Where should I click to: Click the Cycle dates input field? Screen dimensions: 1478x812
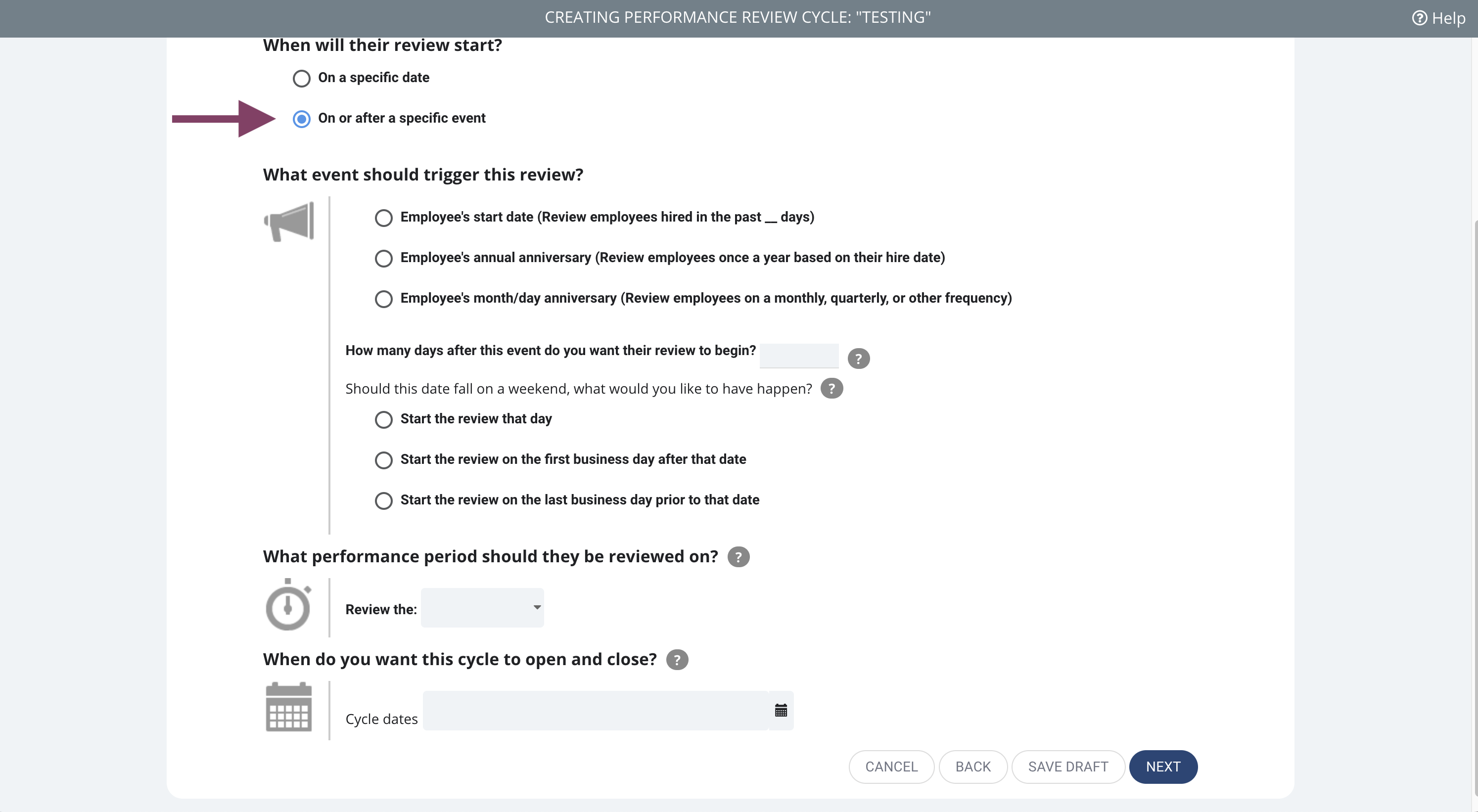[596, 711]
